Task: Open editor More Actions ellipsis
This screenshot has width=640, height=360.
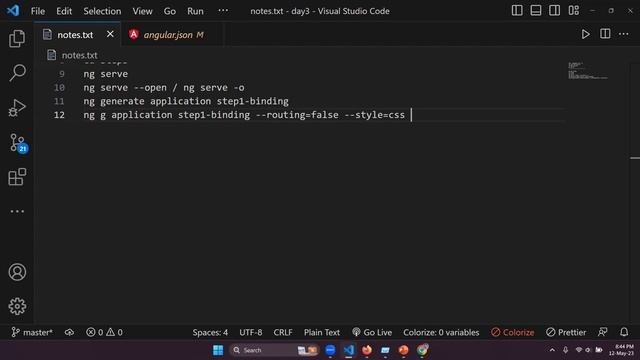Action: 624,34
